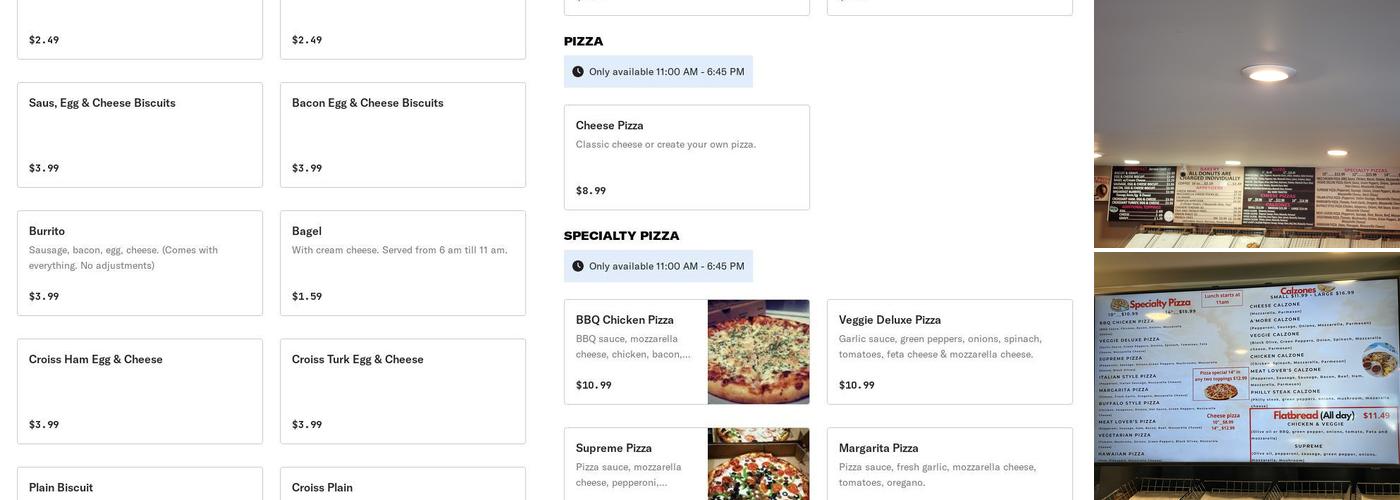The image size is (1400, 500).
Task: Select Bacon Egg & Cheese Biscuits
Action: [402, 135]
